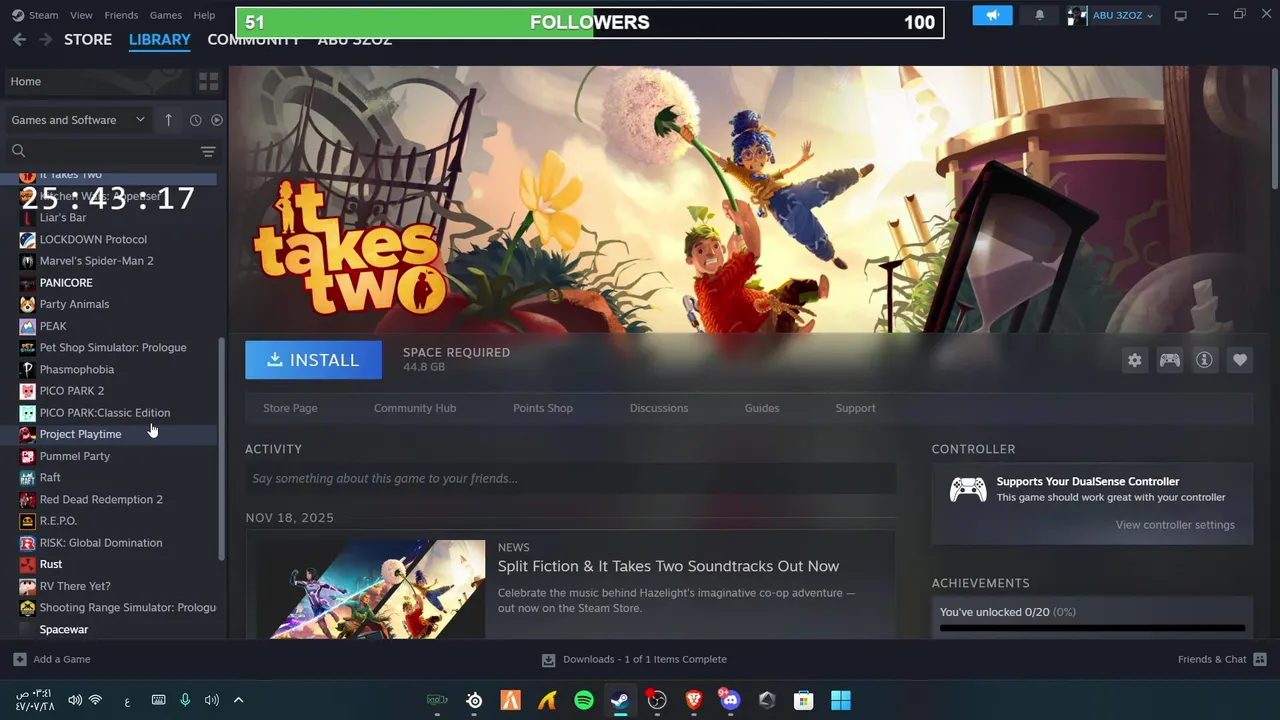Open Brave browser from taskbar
The height and width of the screenshot is (720, 1280).
693,700
